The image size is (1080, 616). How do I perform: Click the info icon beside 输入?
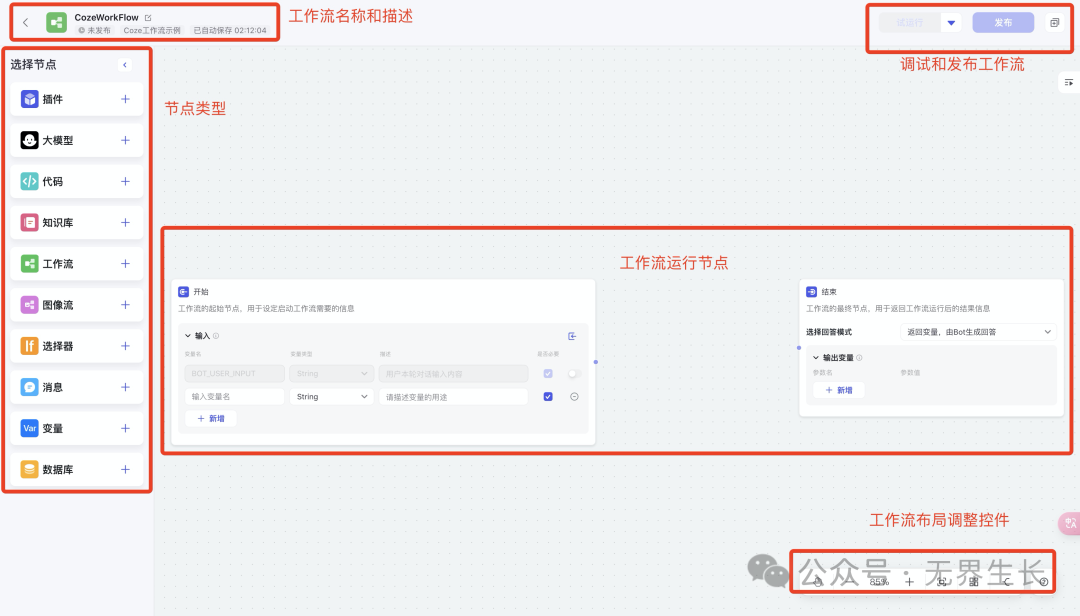216,336
